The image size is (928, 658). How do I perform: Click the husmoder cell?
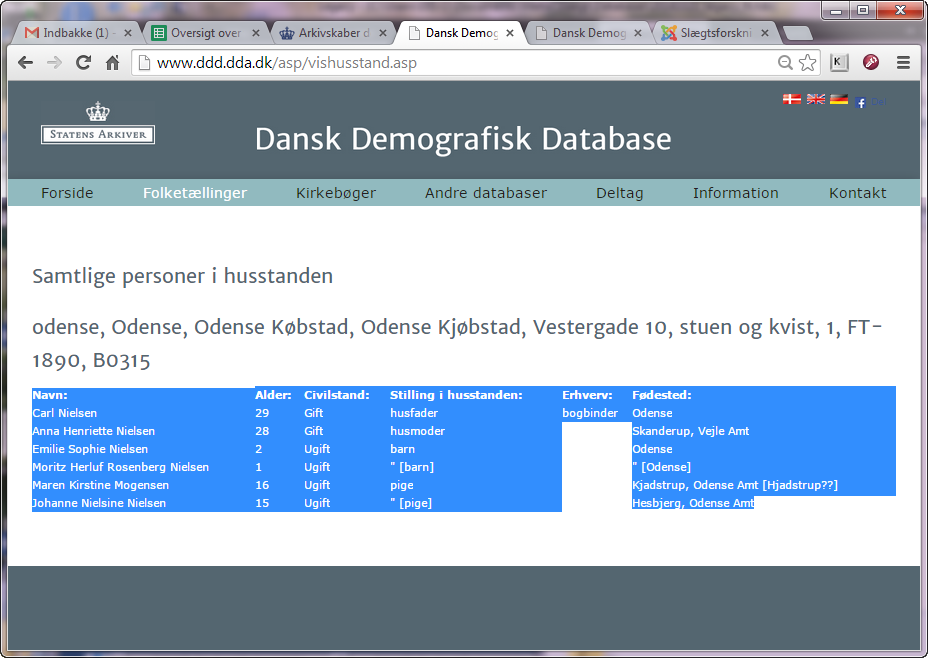[417, 431]
